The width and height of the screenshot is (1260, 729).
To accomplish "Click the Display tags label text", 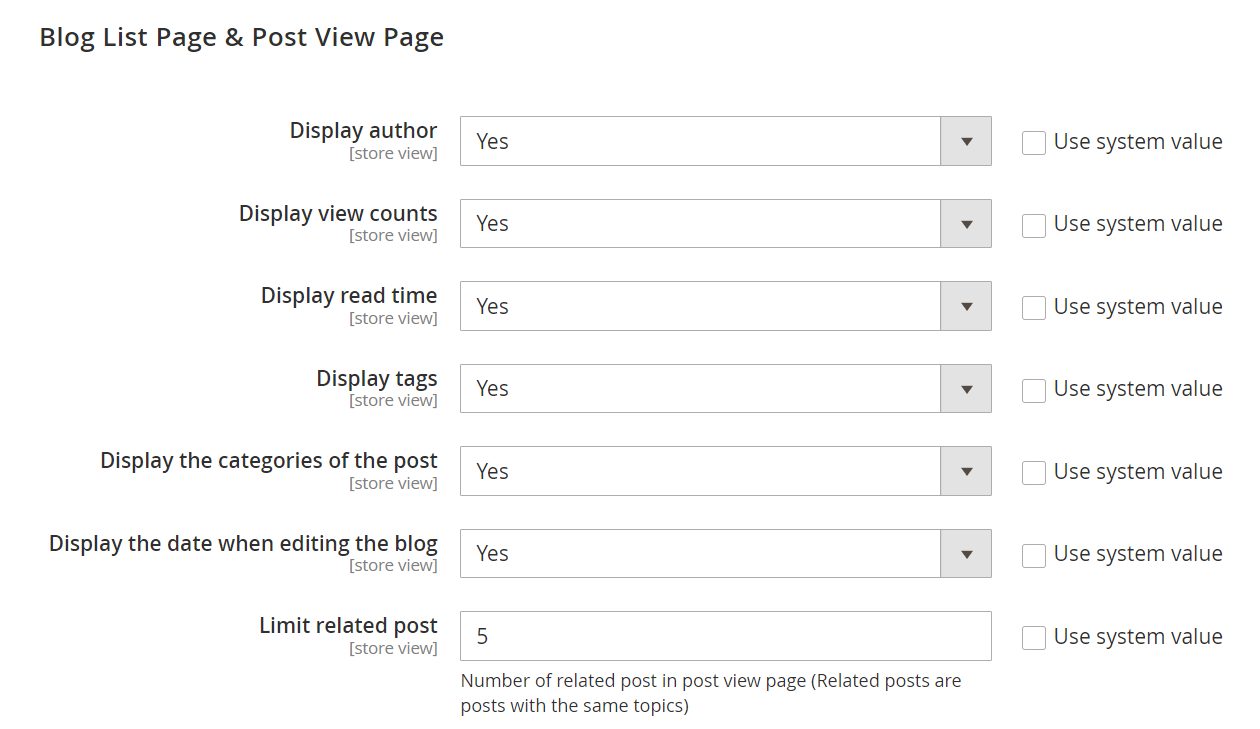I will 377,379.
